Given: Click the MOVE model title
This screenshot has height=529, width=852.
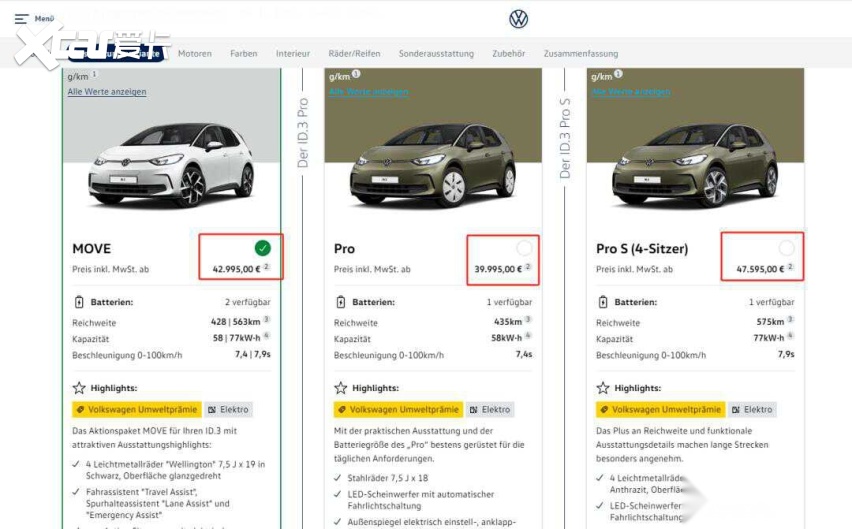Looking at the screenshot, I should click(91, 249).
